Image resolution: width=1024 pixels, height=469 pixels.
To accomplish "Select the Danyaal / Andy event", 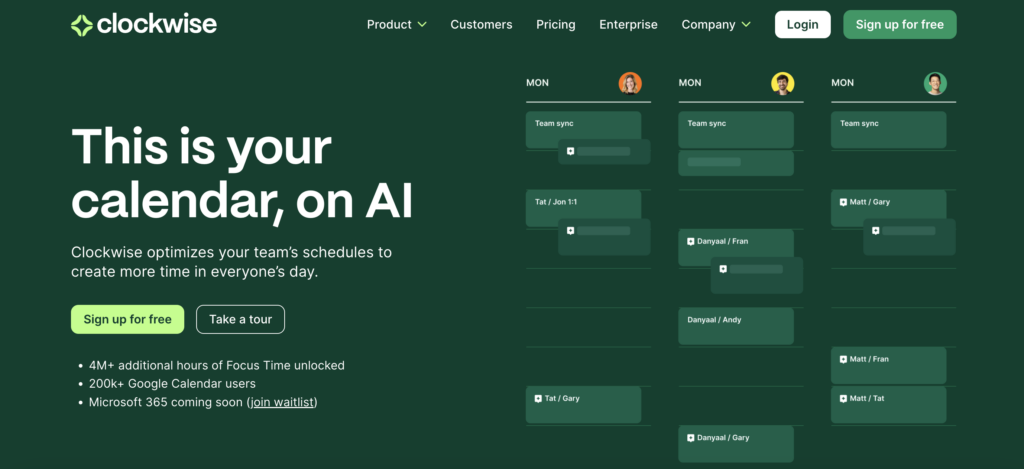I will (736, 326).
